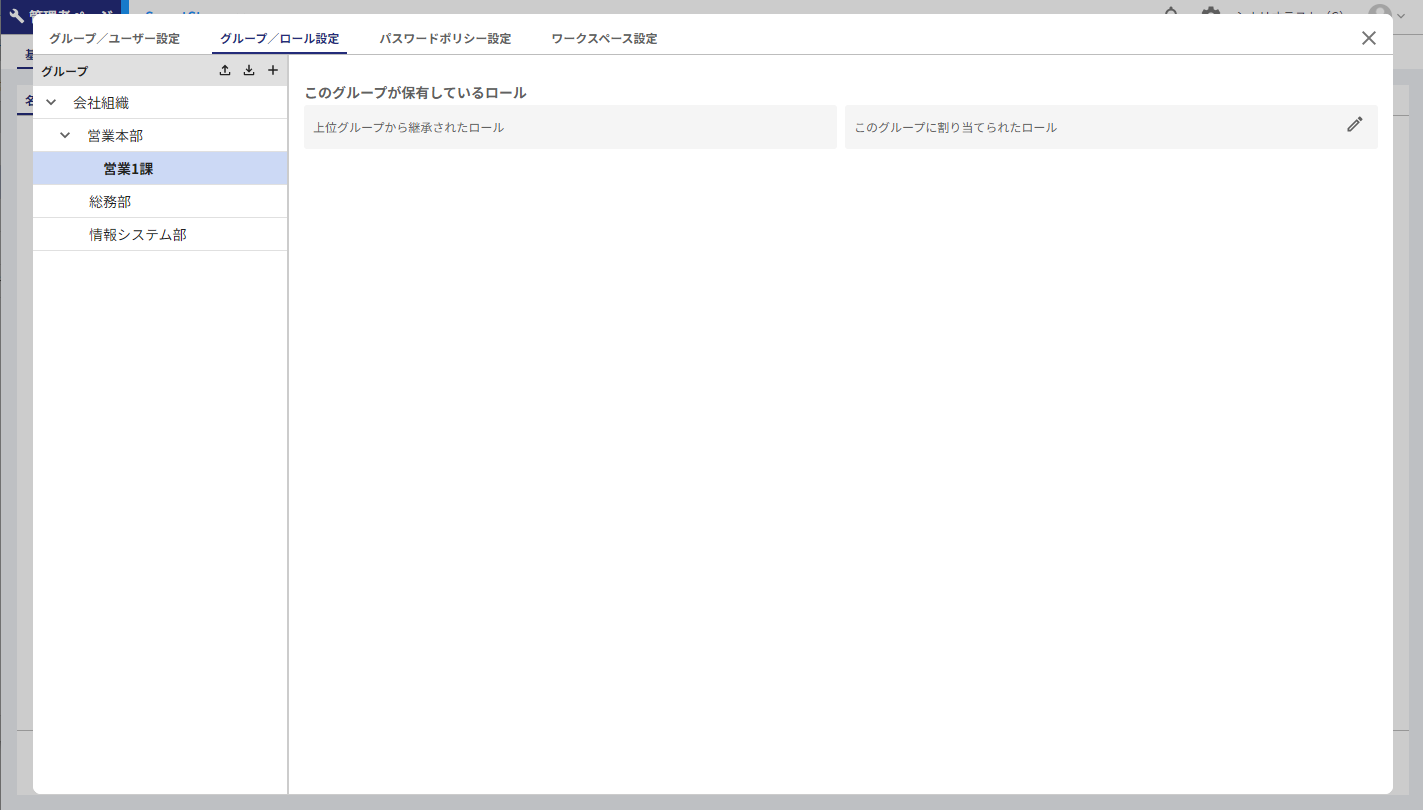Image resolution: width=1423 pixels, height=810 pixels.
Task: Select the 営業1課 group
Action: (x=128, y=169)
